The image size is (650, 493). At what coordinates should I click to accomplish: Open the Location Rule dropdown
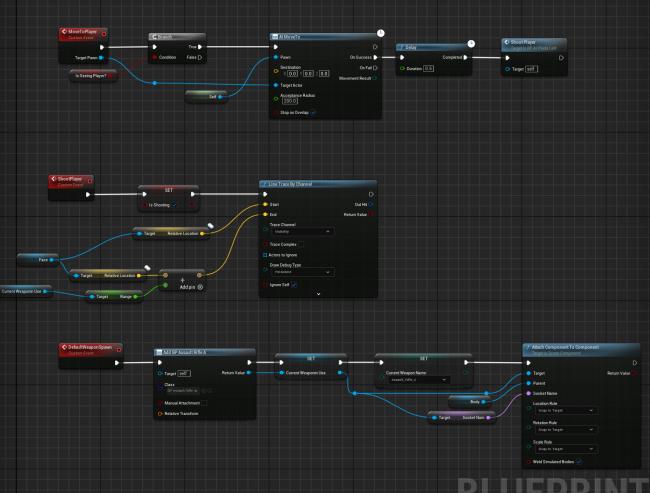point(565,410)
